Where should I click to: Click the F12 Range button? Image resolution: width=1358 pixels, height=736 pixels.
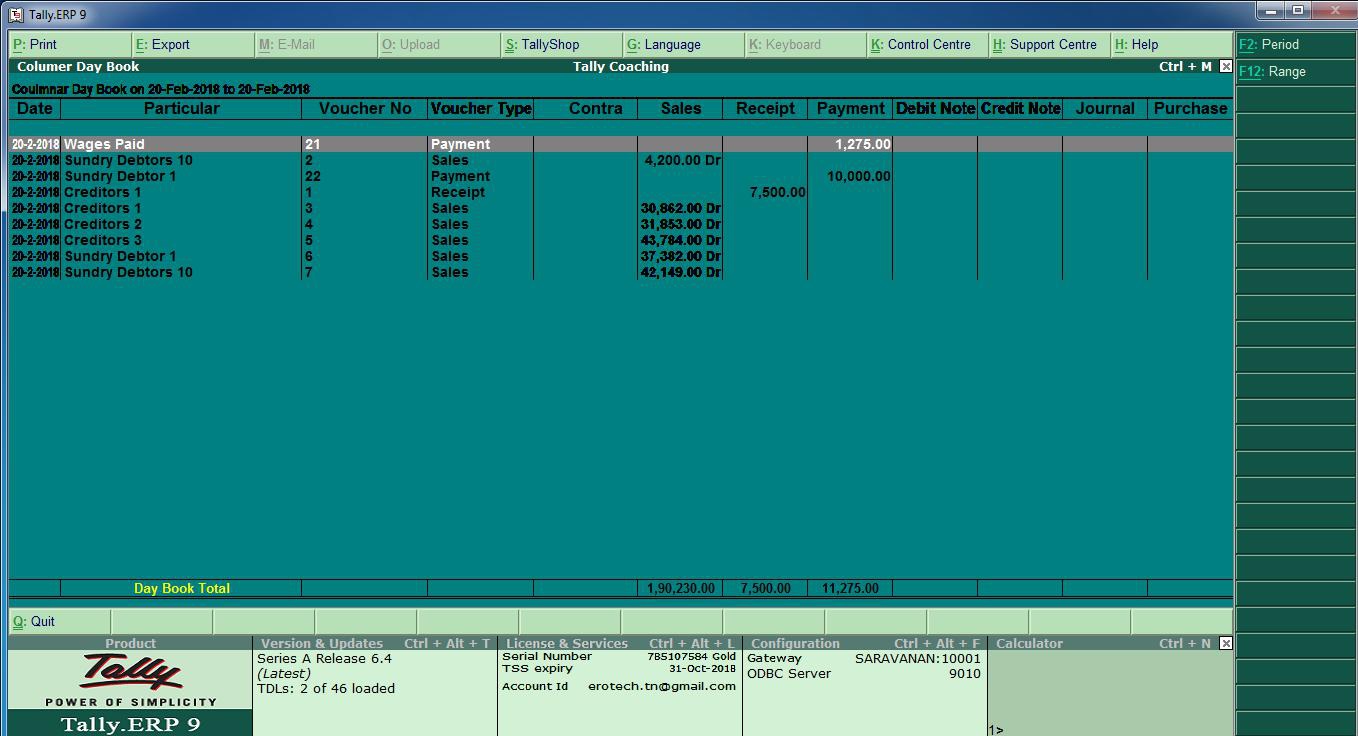click(x=1296, y=72)
